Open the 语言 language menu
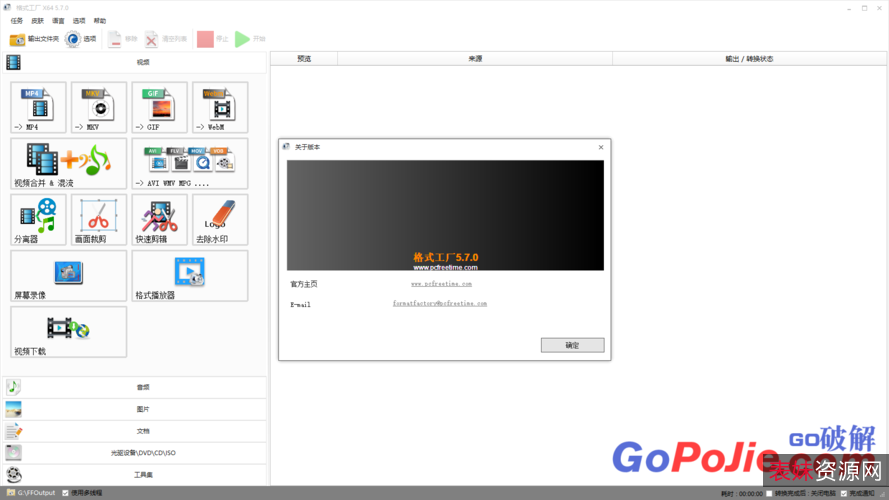 point(58,21)
